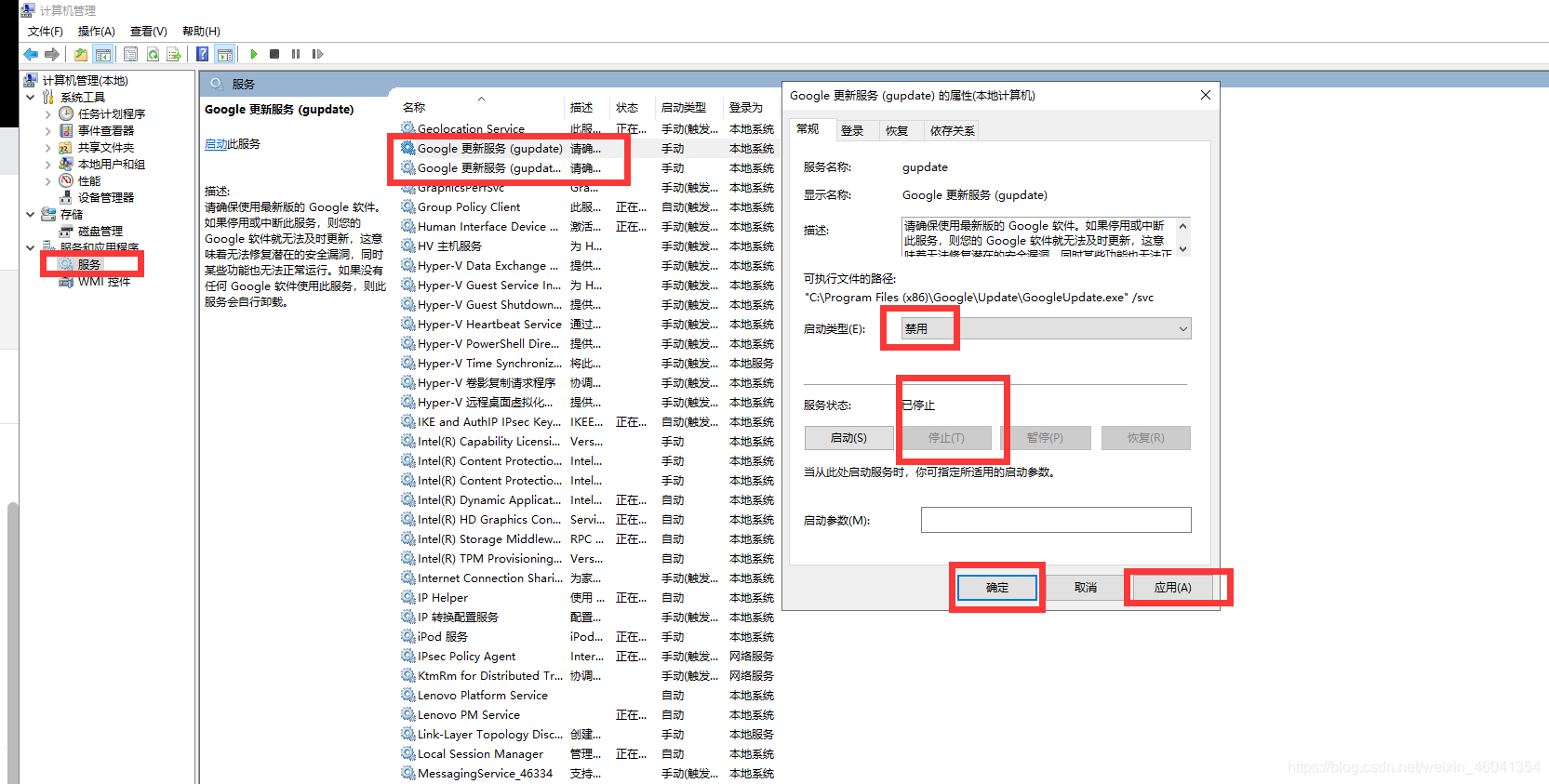Screen dimensions: 1549x784
Task: Click the 应用(A) button
Action: pyautogui.click(x=1172, y=587)
